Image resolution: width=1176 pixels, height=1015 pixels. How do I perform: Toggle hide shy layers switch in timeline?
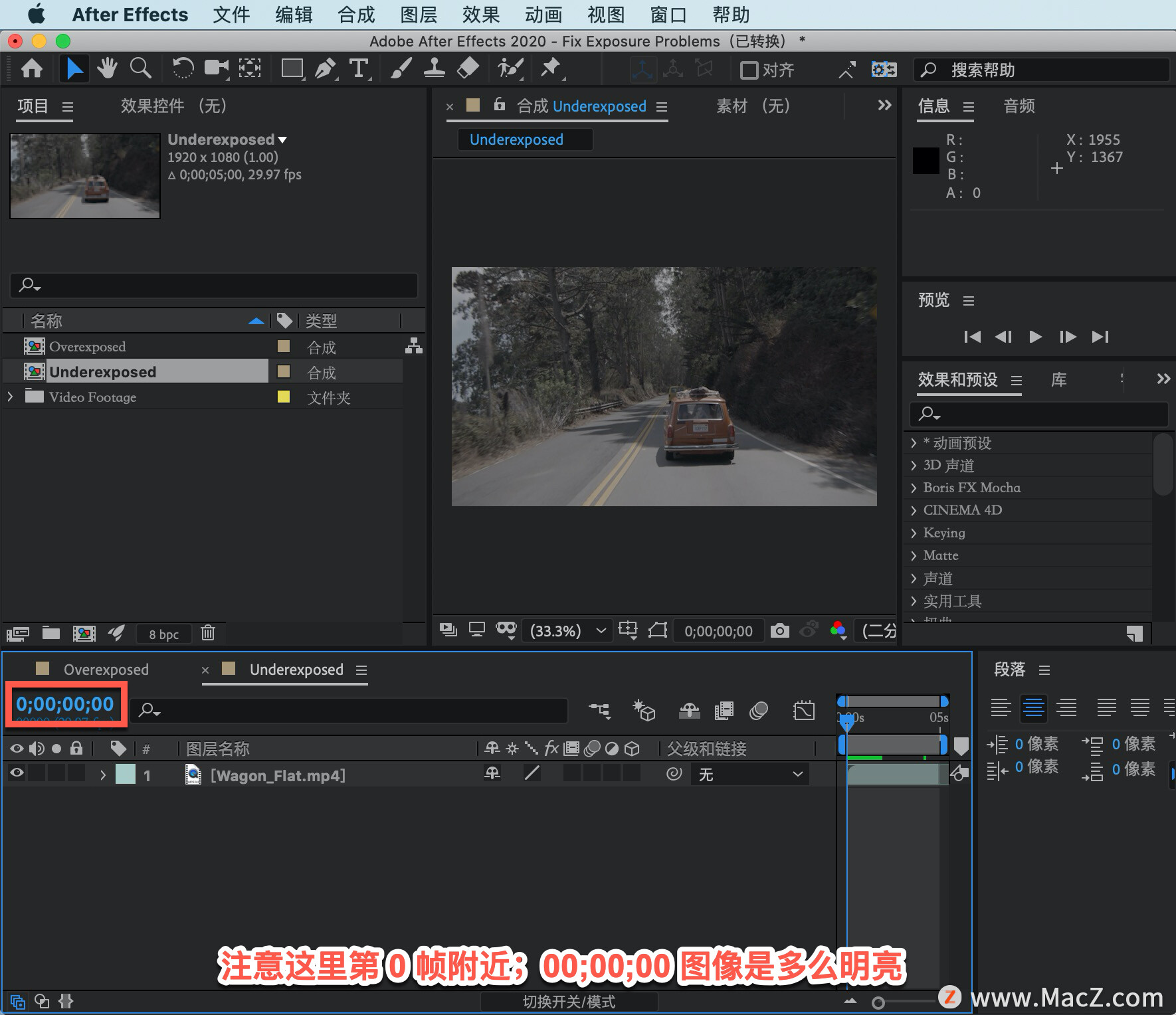coord(690,711)
